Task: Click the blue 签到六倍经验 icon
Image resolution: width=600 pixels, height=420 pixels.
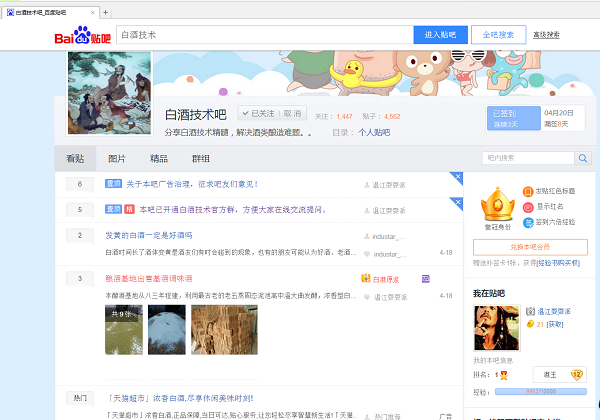Action: 528,222
